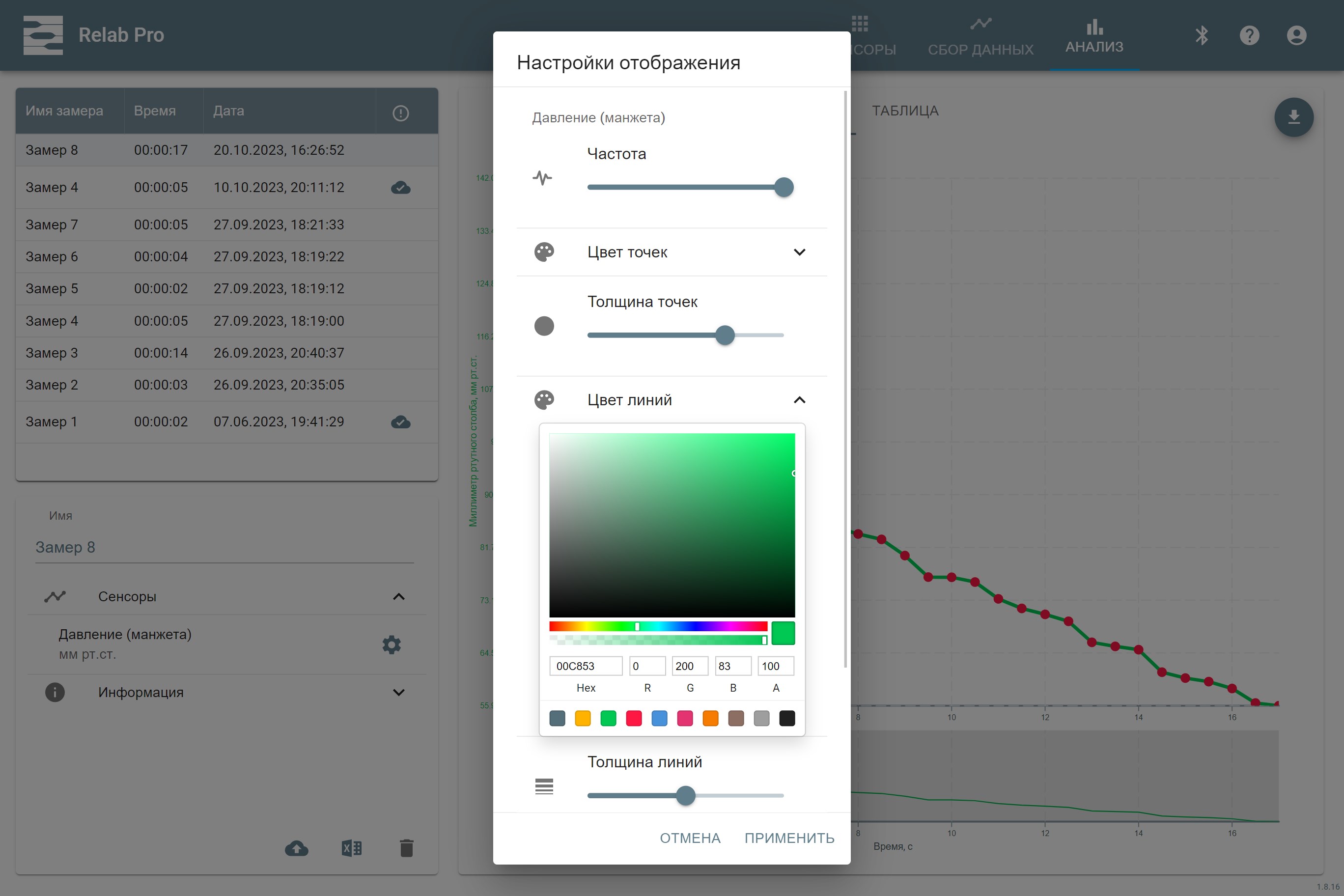The image size is (1344, 896).
Task: Open sensor settings gear for Давление (манжета)
Action: [x=392, y=644]
